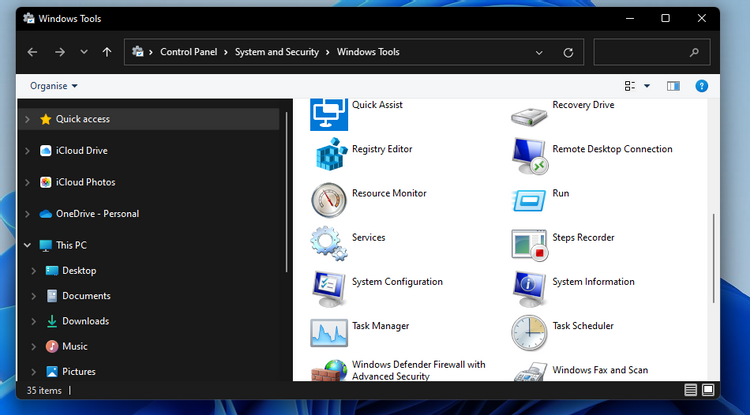Screen dimensions: 750x415
Task: Open the Task Scheduler clock icon
Action: click(x=529, y=332)
